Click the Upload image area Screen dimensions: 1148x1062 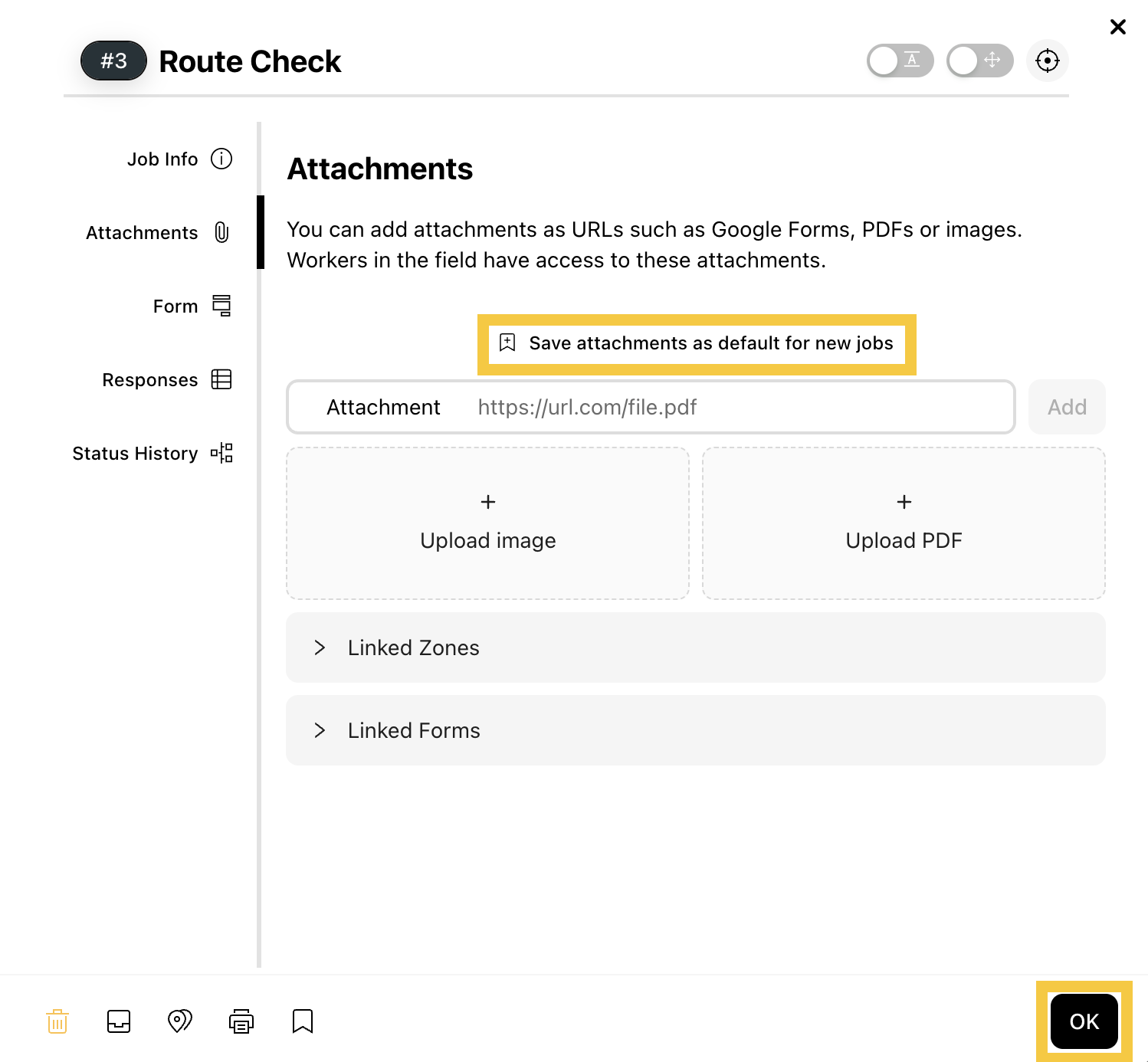click(x=487, y=523)
